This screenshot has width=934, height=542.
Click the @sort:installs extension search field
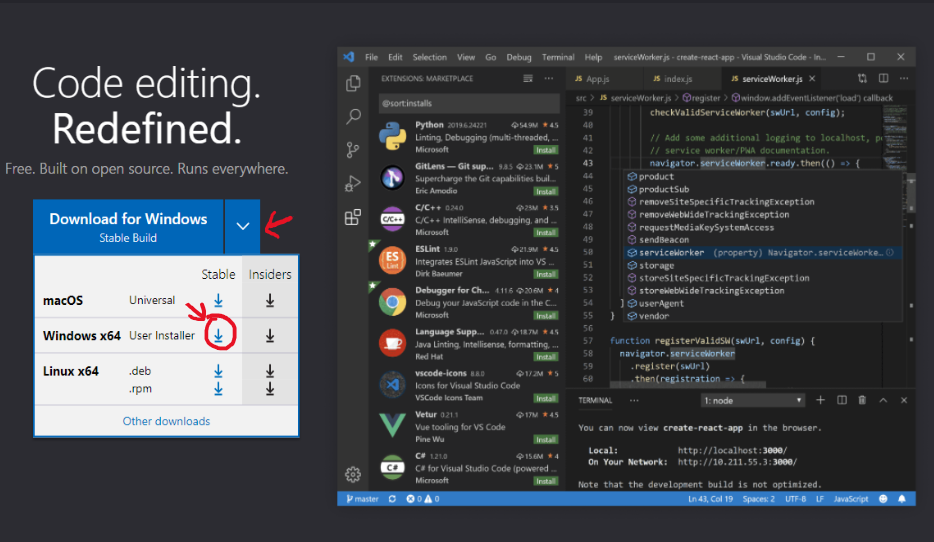pos(469,103)
